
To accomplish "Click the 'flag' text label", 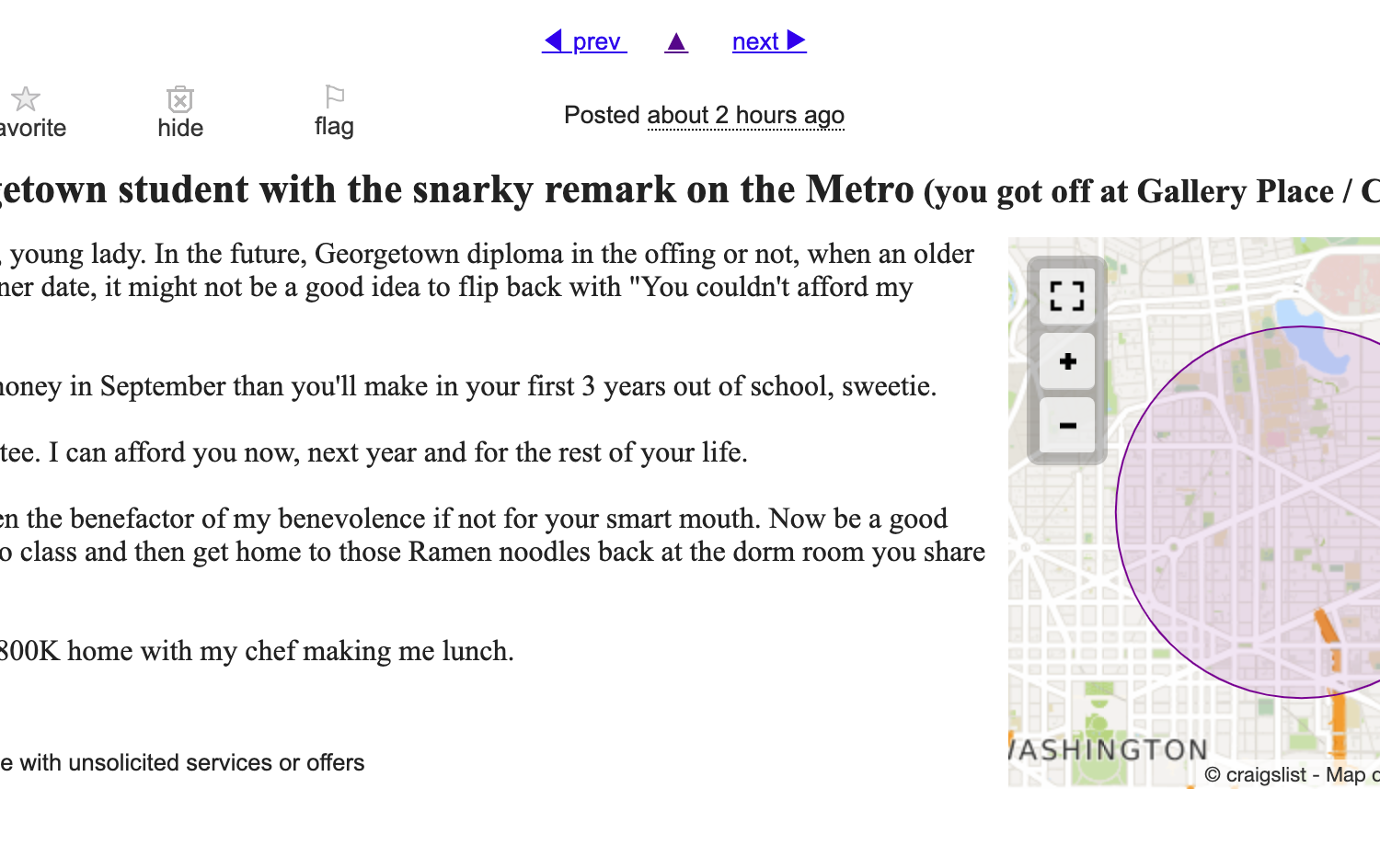I will [334, 125].
